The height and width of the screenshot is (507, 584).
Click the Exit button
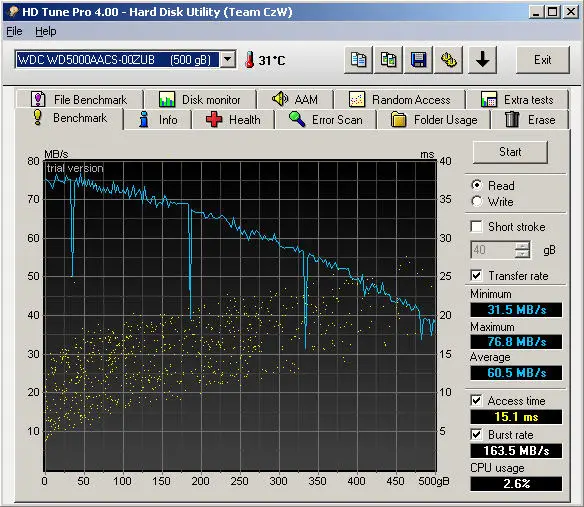pyautogui.click(x=543, y=60)
